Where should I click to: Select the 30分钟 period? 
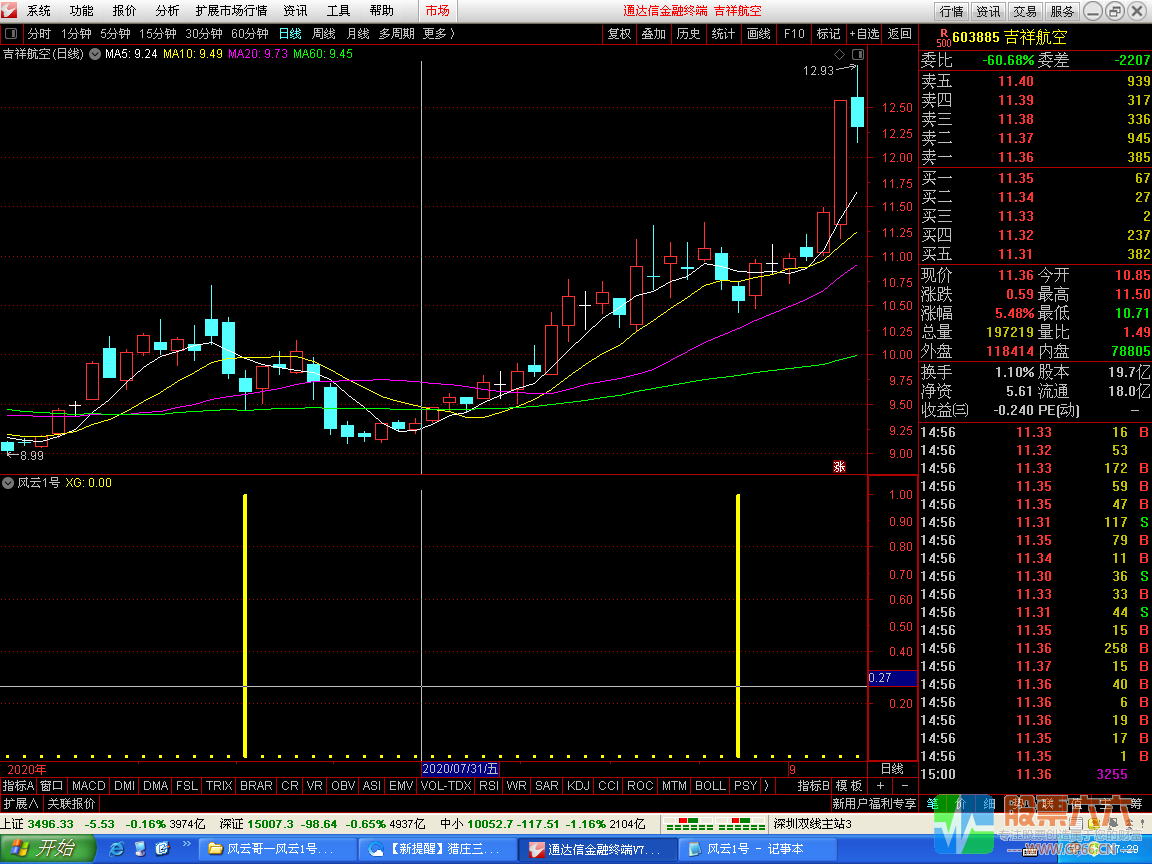point(204,34)
